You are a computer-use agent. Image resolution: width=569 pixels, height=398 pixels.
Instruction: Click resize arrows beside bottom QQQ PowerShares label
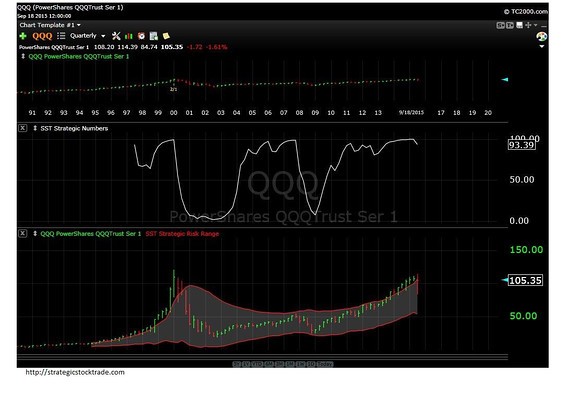35,233
